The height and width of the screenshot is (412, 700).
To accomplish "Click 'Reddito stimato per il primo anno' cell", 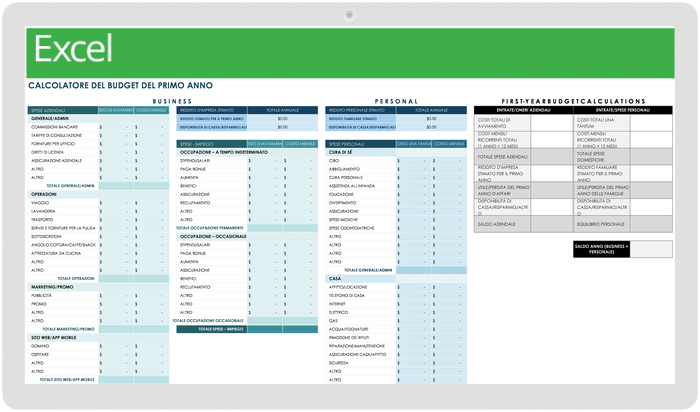I will coord(212,119).
